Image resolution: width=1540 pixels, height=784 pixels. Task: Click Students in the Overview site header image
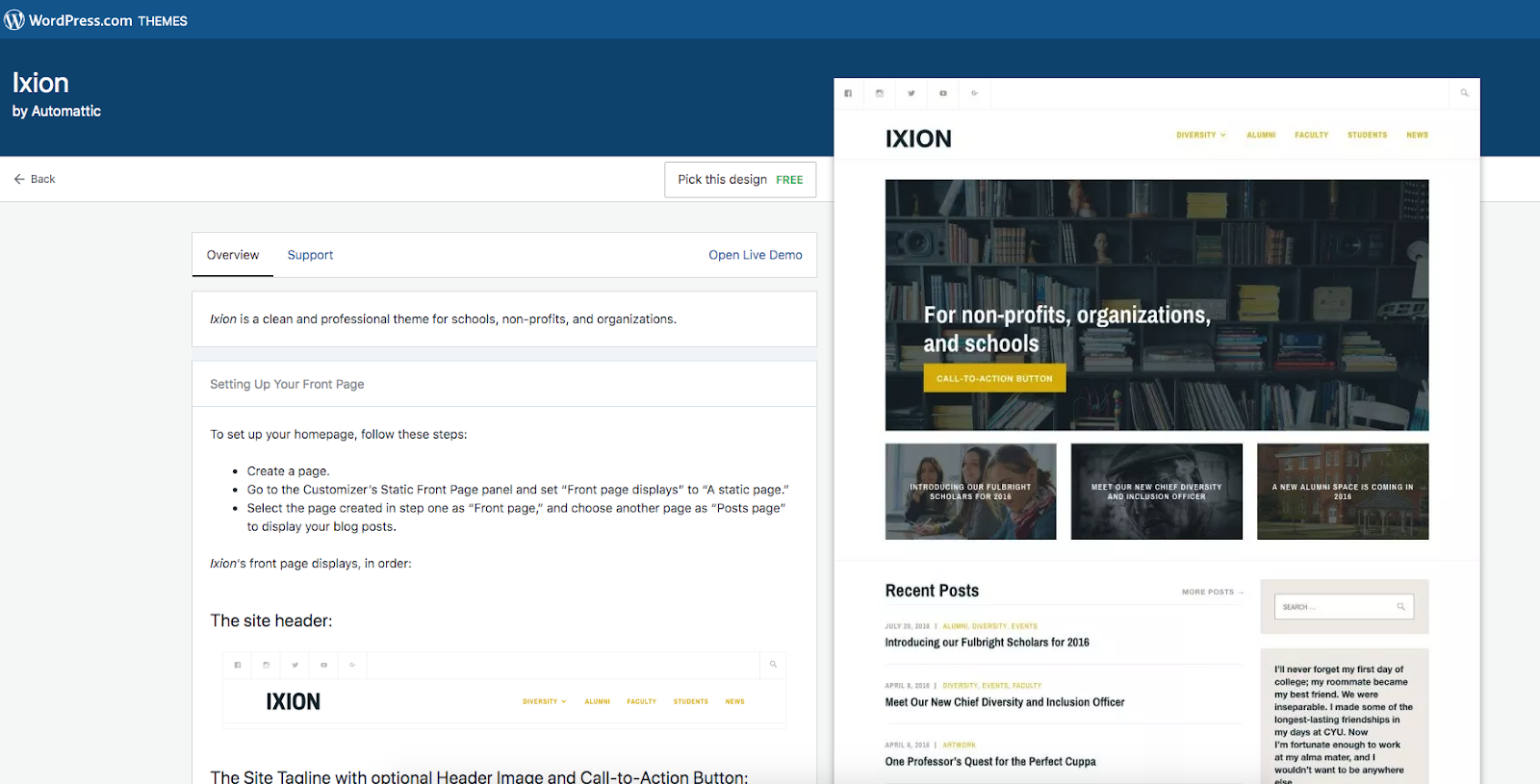[691, 702]
